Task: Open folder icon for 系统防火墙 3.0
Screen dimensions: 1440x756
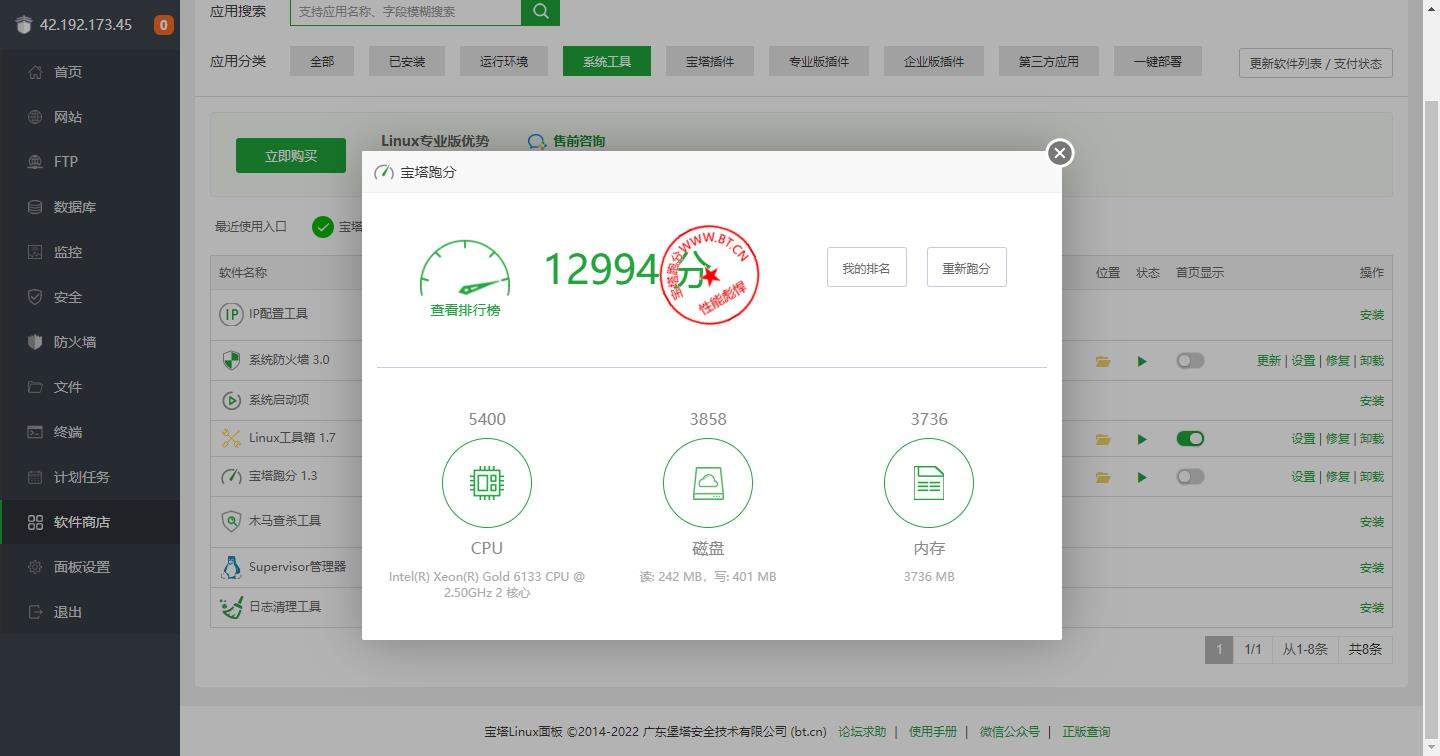Action: pyautogui.click(x=1103, y=361)
